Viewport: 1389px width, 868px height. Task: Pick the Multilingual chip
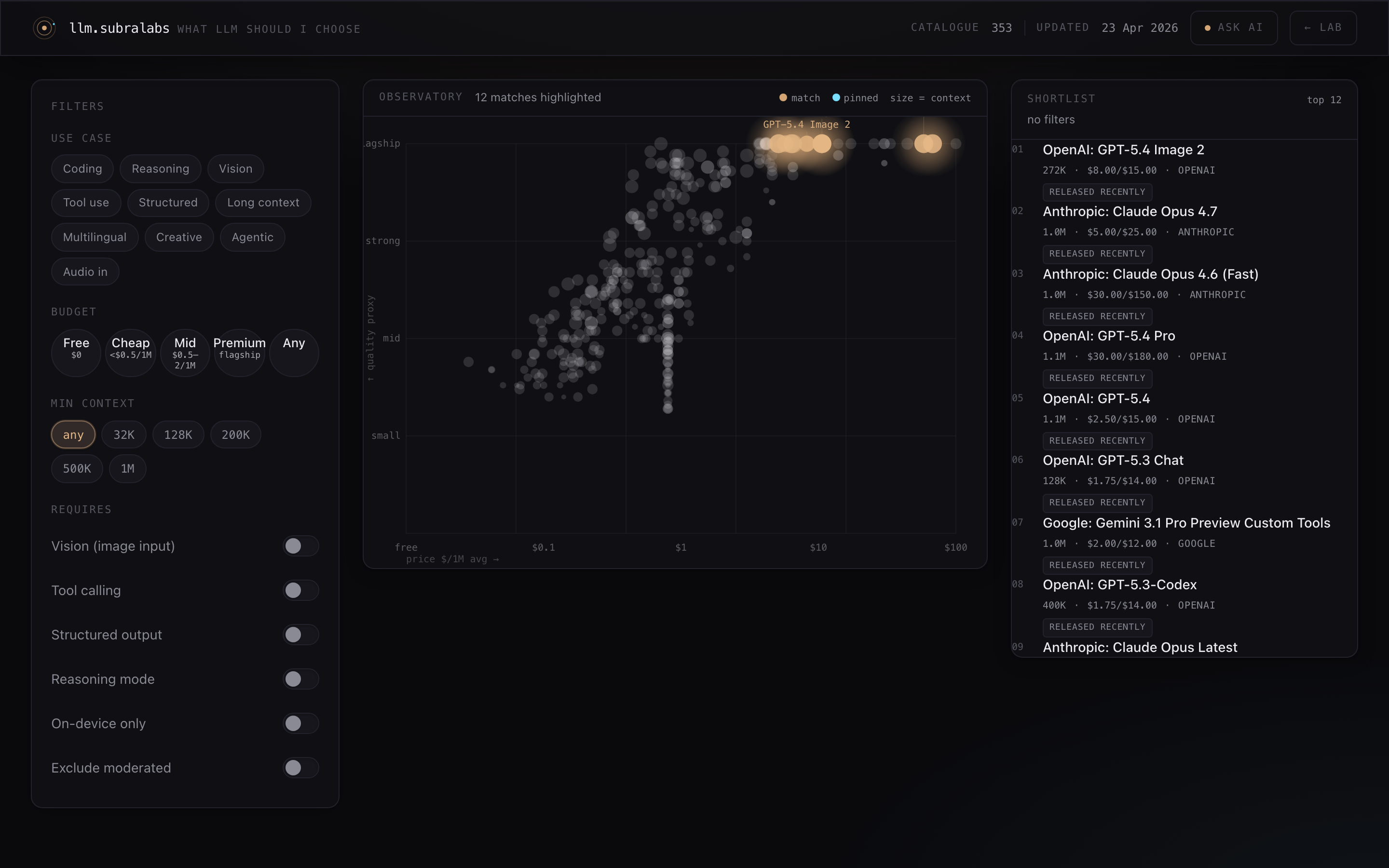95,237
